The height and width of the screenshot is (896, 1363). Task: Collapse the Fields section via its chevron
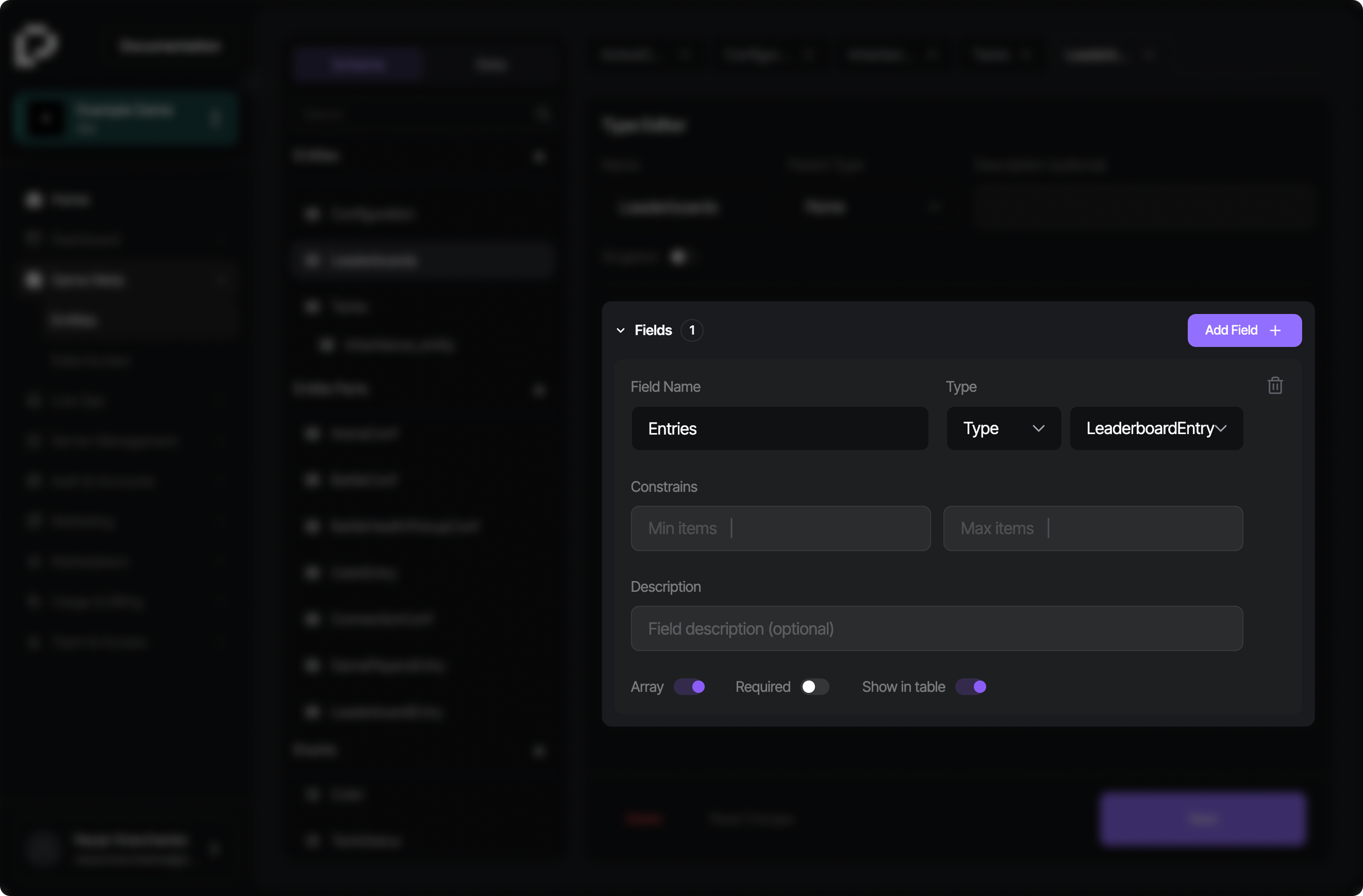pyautogui.click(x=620, y=330)
